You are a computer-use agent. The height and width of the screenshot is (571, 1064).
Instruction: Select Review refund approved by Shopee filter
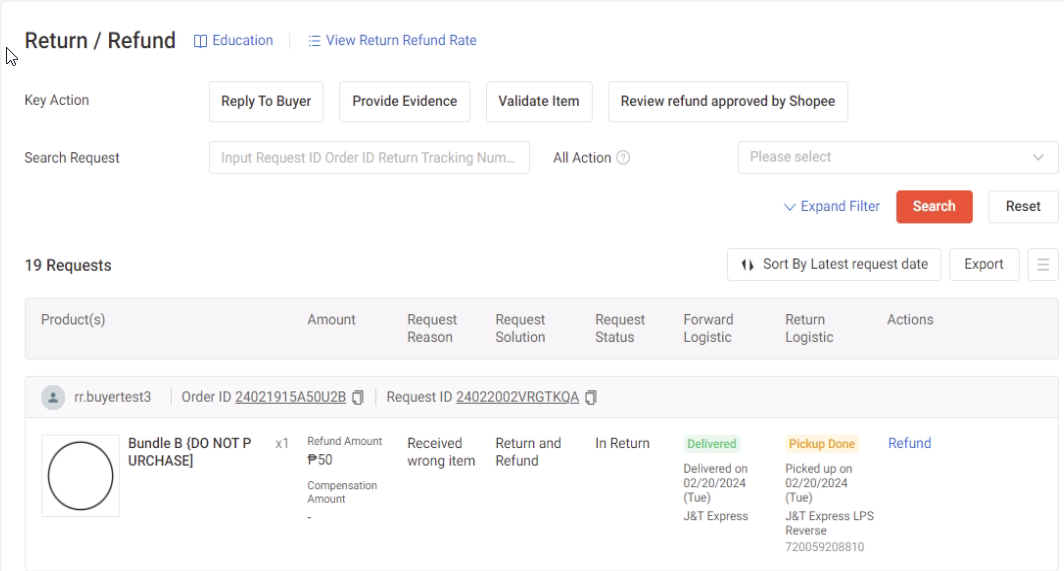728,102
